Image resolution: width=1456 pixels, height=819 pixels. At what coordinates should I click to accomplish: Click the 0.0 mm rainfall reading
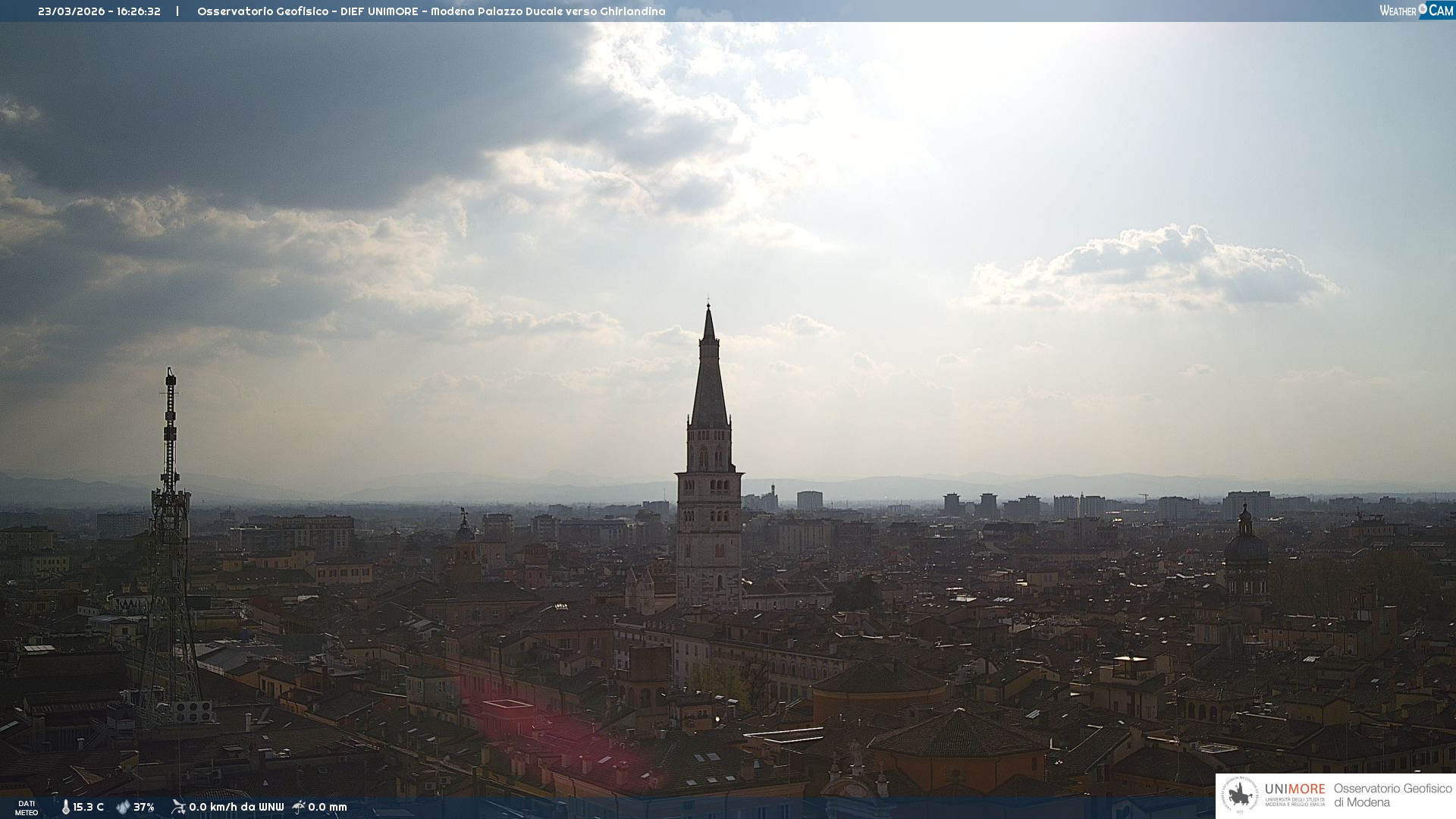pos(328,807)
